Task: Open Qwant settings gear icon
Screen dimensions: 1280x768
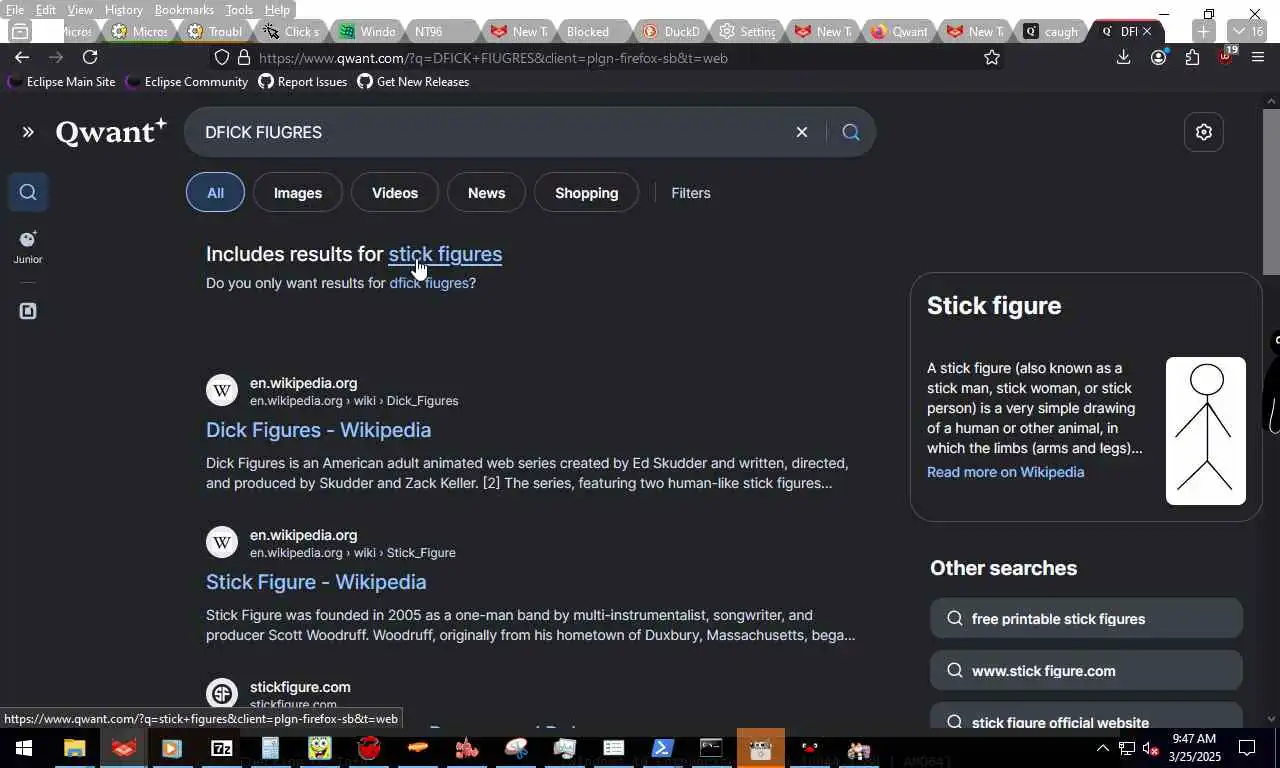Action: pos(1204,132)
